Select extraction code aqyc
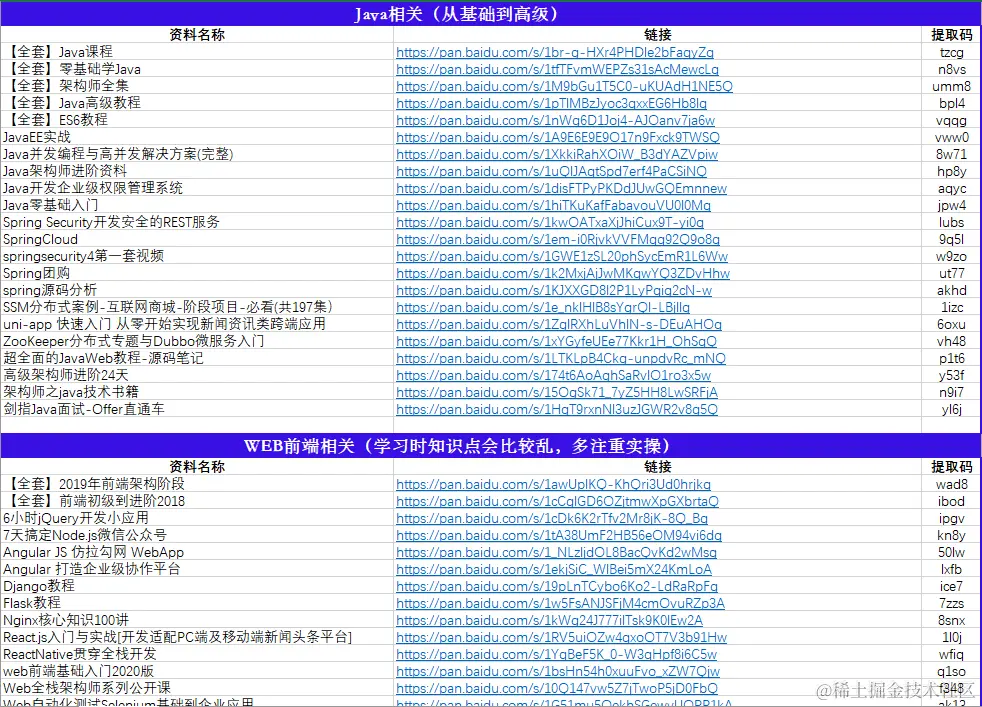Screen dimensions: 982x707 tap(951, 188)
